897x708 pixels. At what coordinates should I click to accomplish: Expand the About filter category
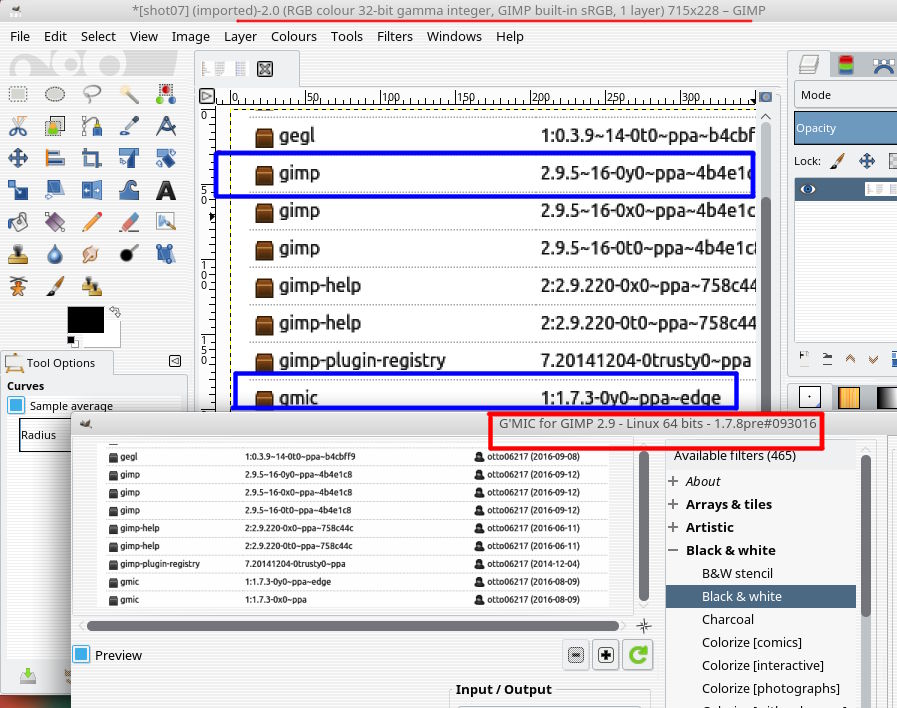click(x=673, y=481)
